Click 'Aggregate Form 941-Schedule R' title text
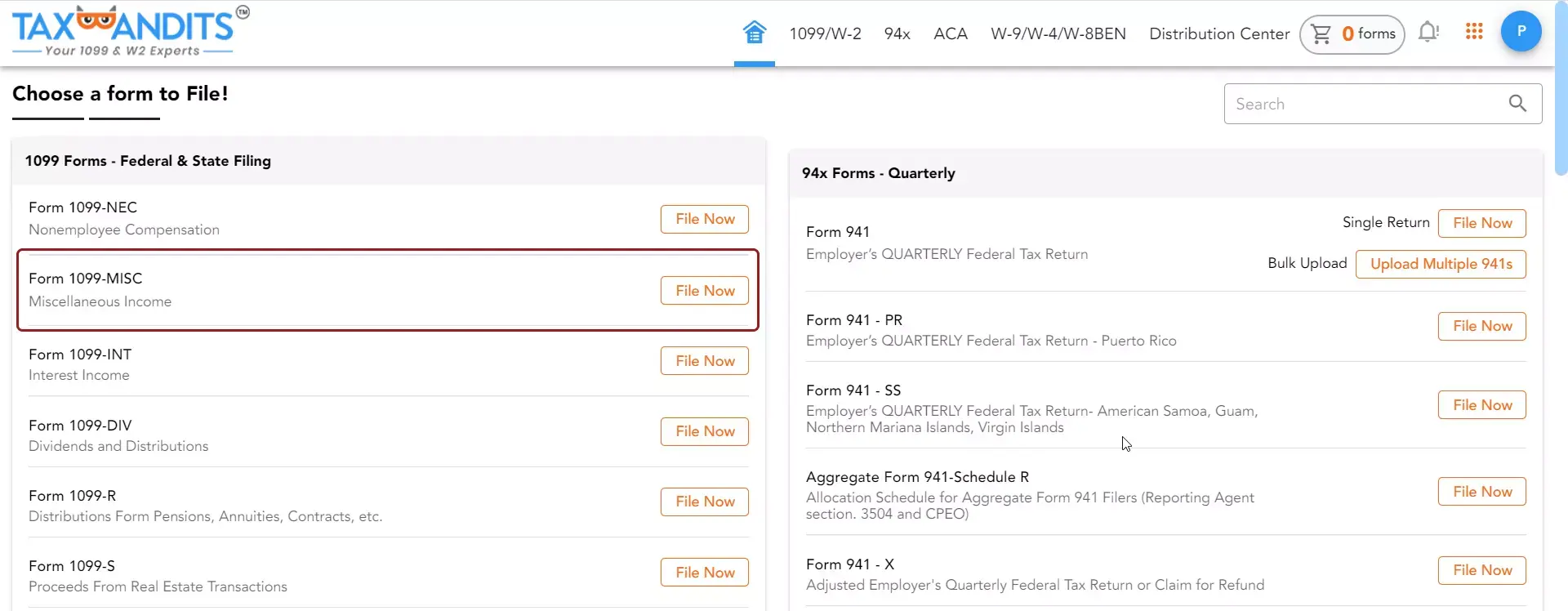Screen dimensions: 1568x611 917,477
